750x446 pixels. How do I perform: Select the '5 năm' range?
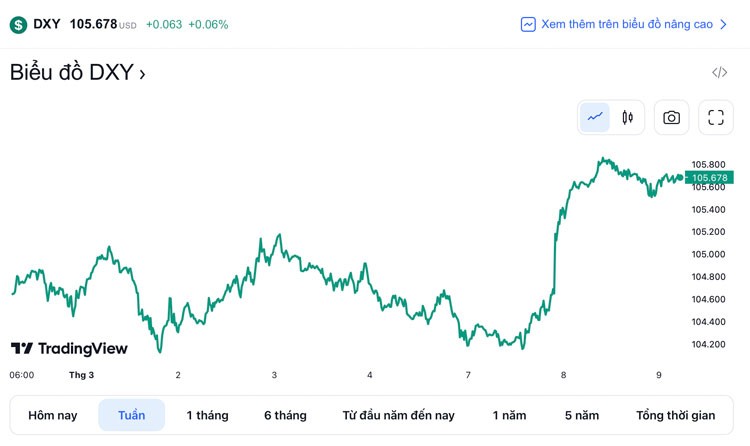(x=581, y=415)
